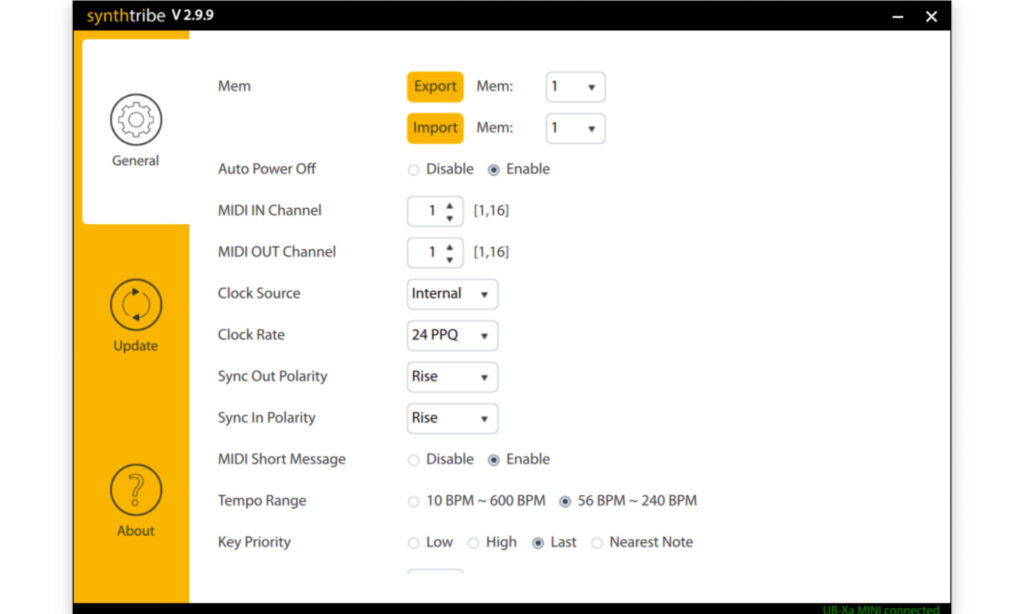Click the Export button
This screenshot has height=614, width=1024.
(435, 87)
